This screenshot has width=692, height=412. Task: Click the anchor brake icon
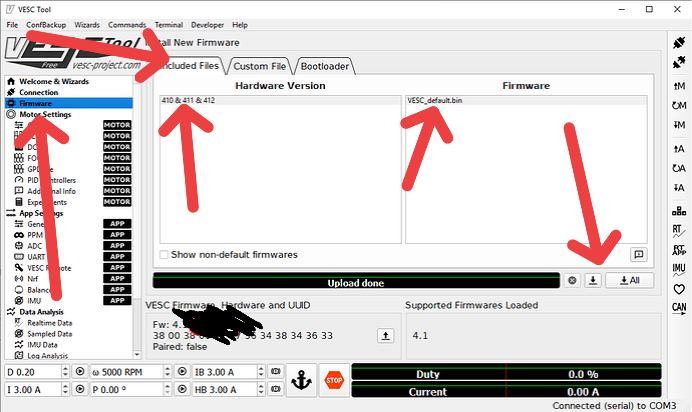pyautogui.click(x=301, y=380)
